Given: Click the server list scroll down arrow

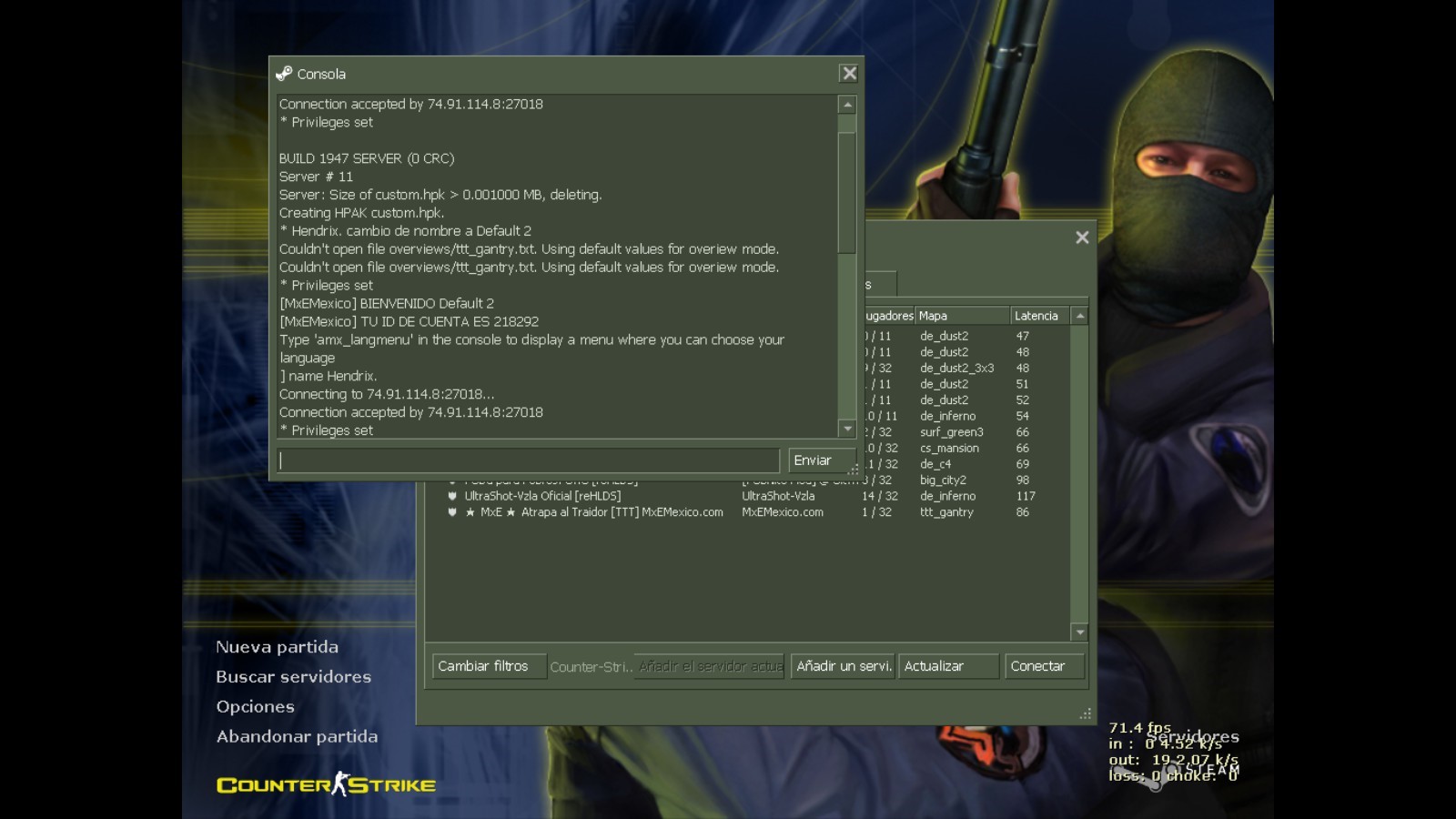Looking at the screenshot, I should [1080, 632].
